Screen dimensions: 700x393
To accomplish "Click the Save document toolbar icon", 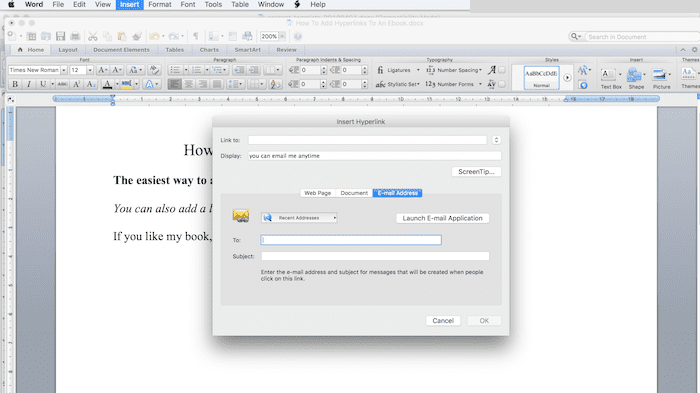I will point(61,37).
